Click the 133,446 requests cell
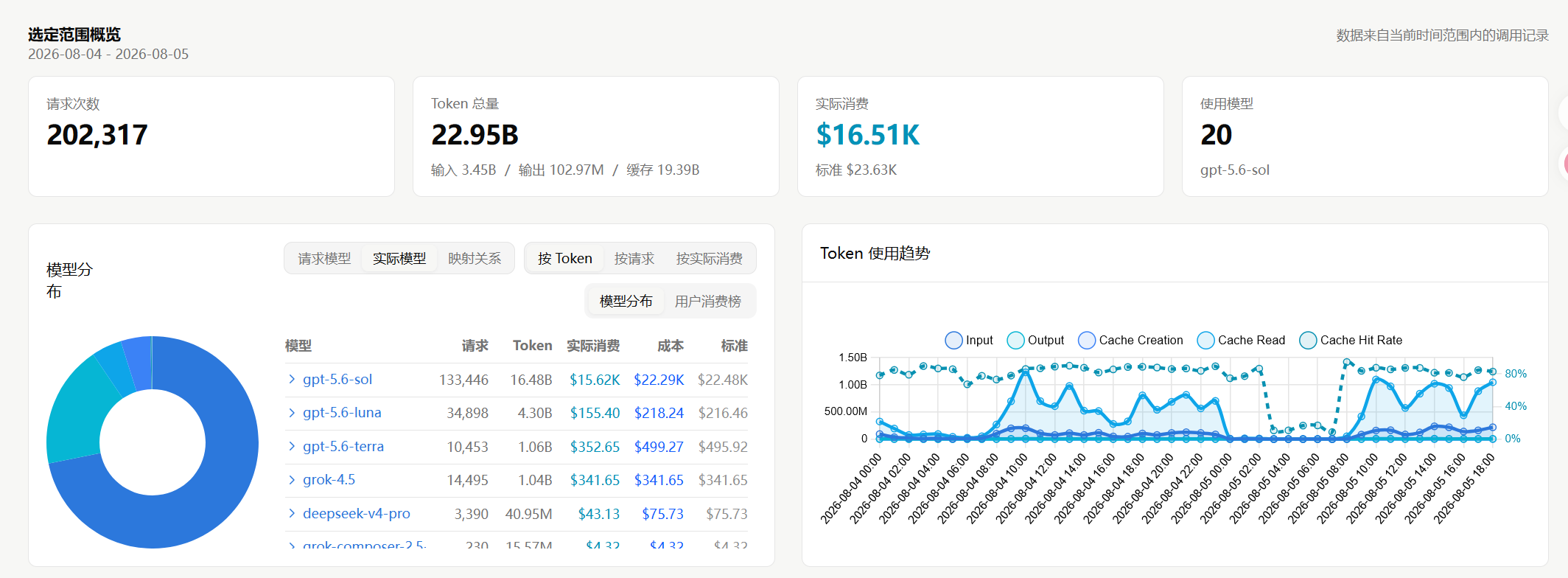 [463, 380]
